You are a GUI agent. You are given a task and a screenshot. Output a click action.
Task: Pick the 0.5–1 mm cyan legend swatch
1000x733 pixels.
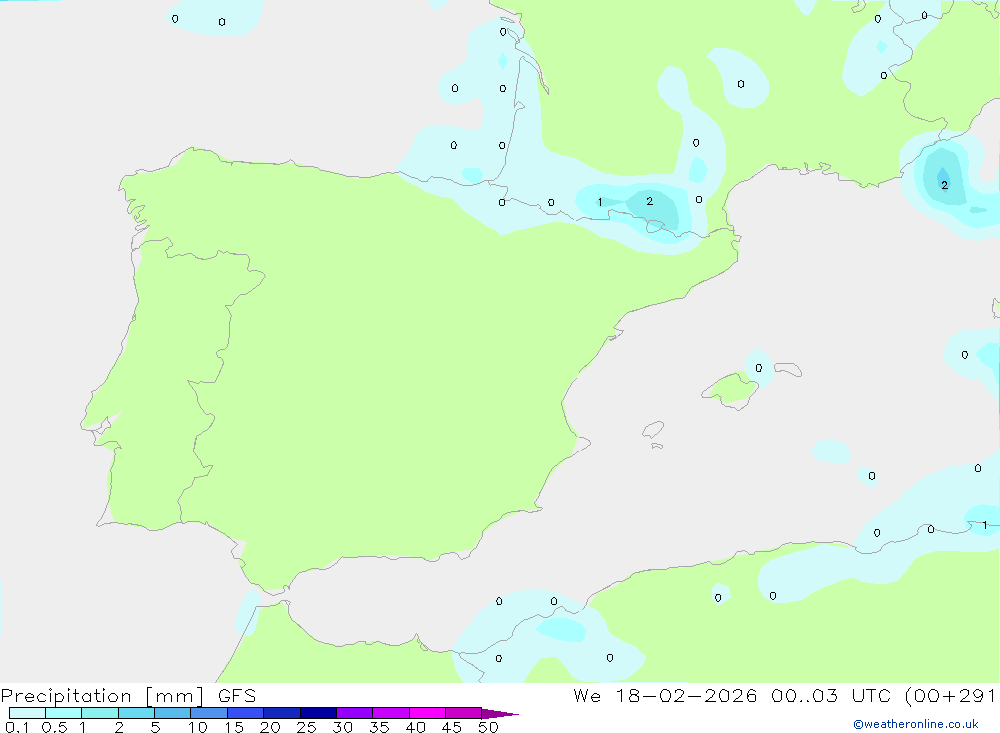point(63,713)
